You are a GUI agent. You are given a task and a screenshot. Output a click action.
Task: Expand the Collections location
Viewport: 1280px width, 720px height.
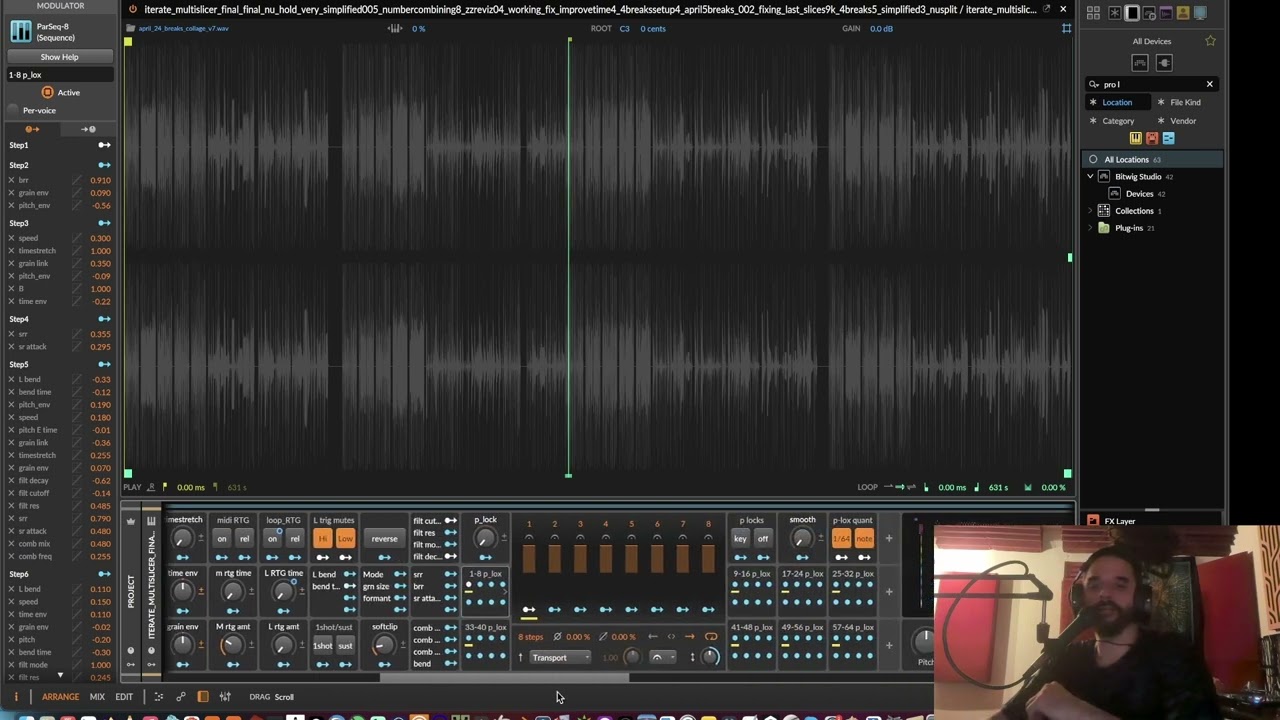click(1090, 211)
